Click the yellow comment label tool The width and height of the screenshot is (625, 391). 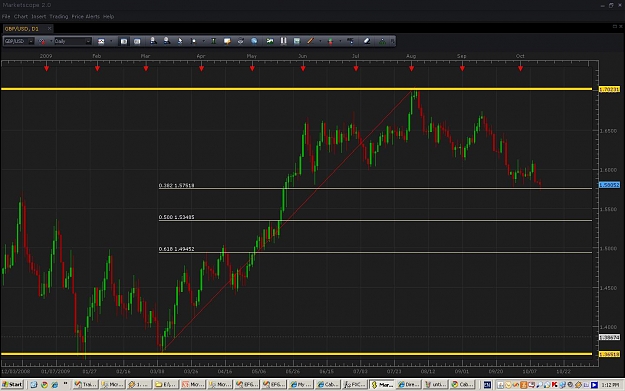coord(227,41)
